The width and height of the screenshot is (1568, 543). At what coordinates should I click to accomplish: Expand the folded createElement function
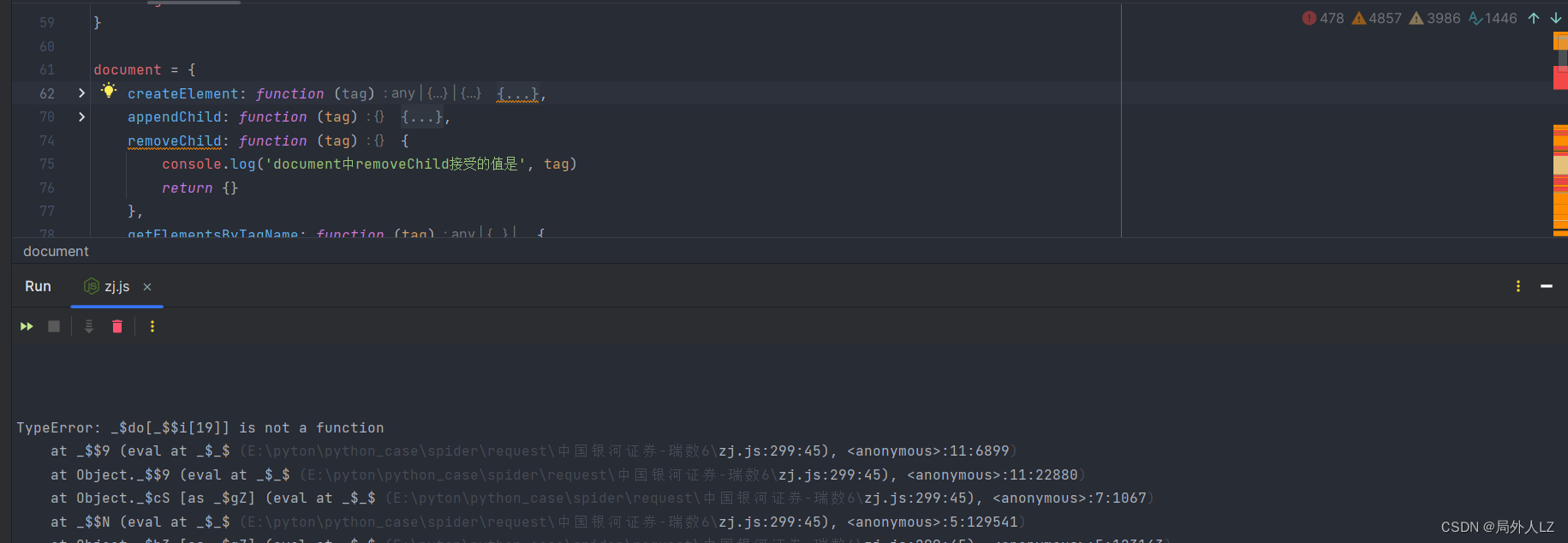coord(81,92)
